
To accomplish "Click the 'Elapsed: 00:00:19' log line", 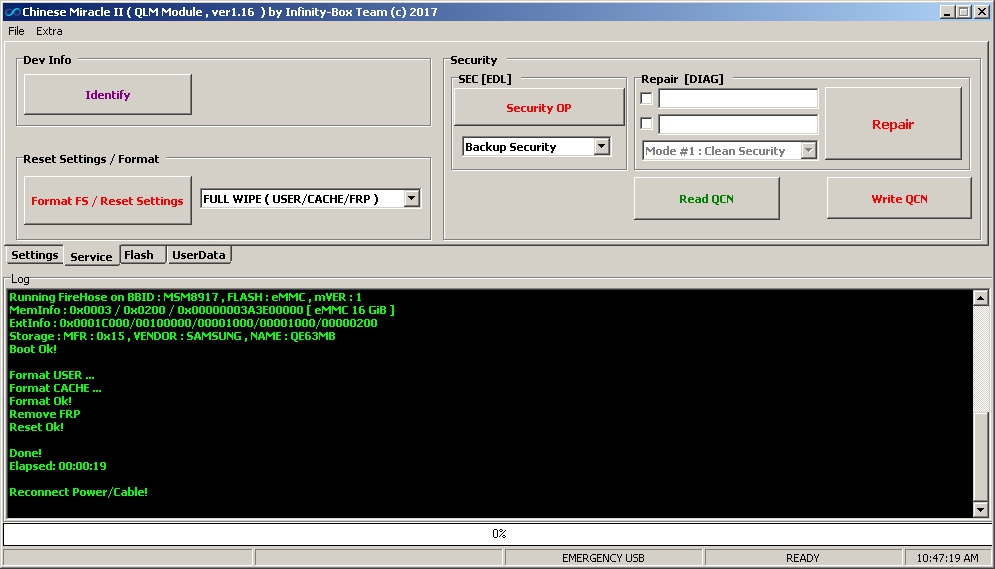I will click(x=58, y=466).
